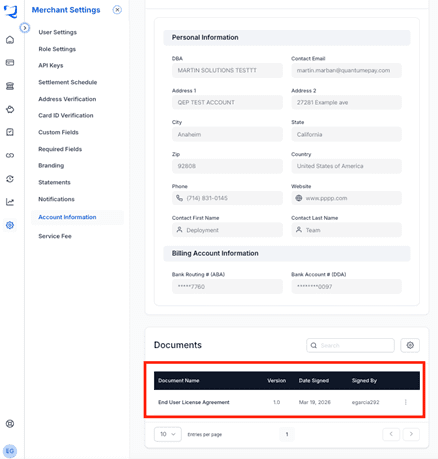Open the support help icon
438x459 pixels.
pos(10,424)
